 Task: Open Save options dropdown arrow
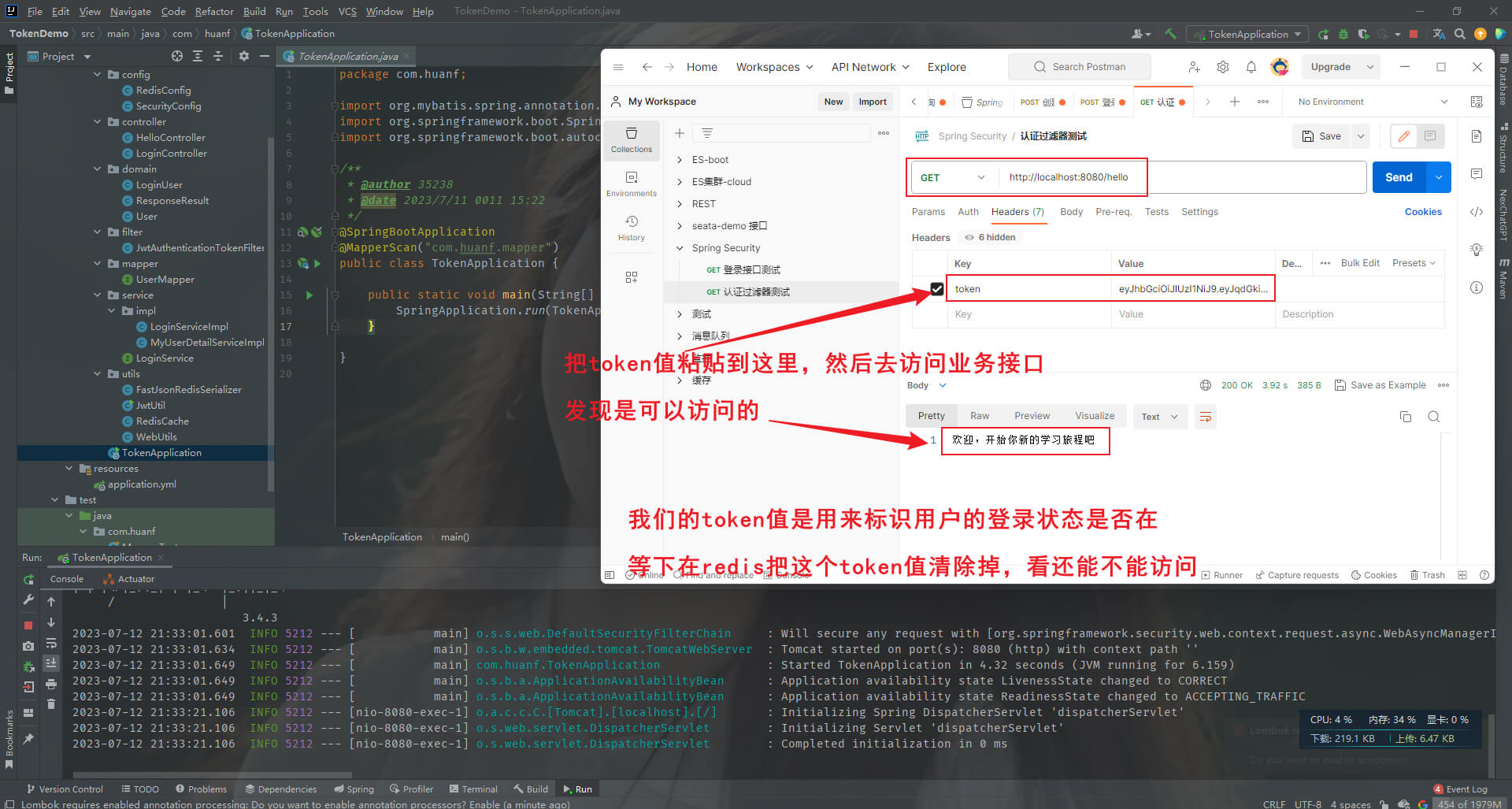click(1360, 136)
